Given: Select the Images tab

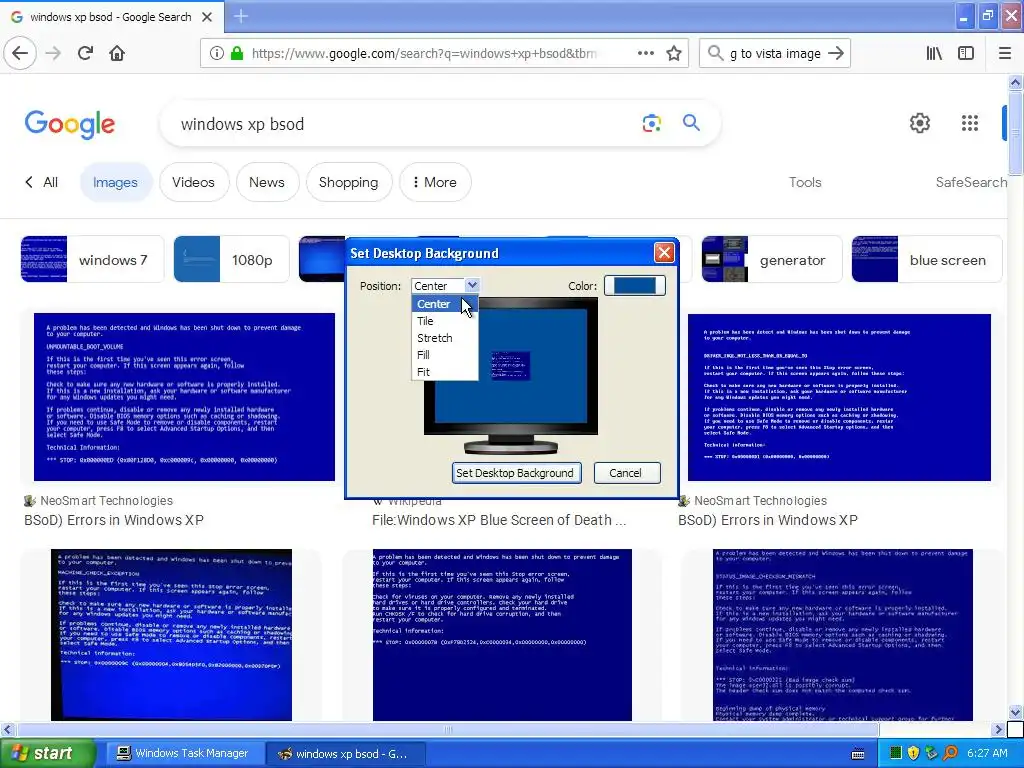Looking at the screenshot, I should 116,182.
